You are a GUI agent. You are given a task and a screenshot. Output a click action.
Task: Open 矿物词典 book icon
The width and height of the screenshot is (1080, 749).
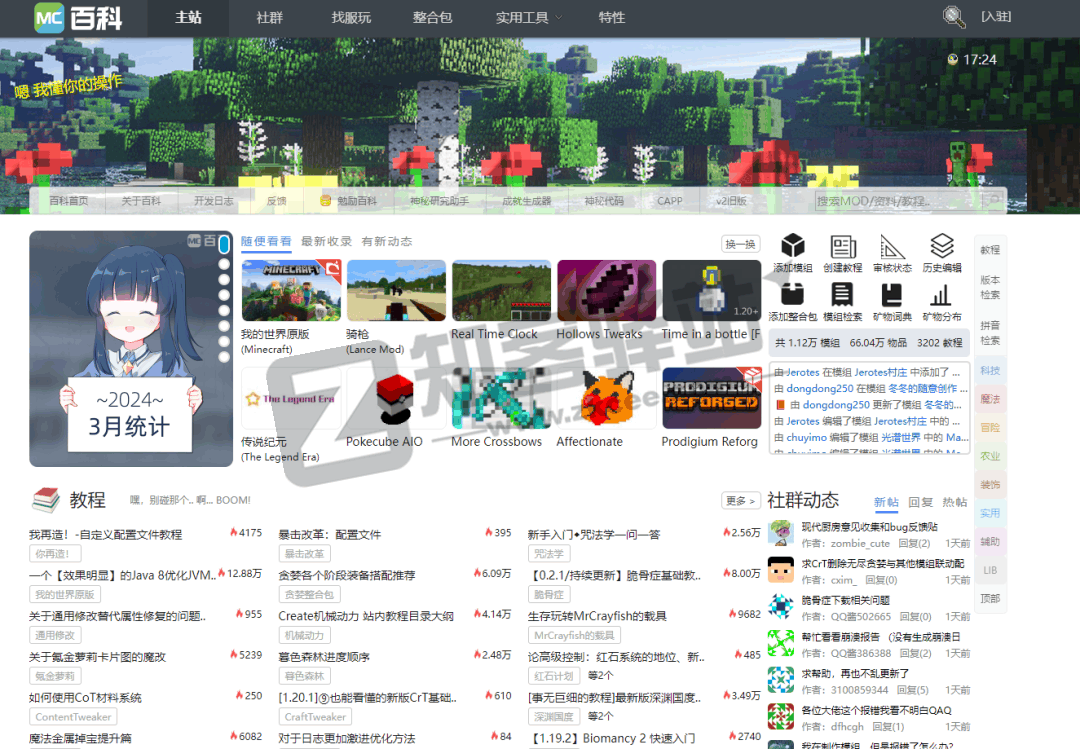click(892, 295)
